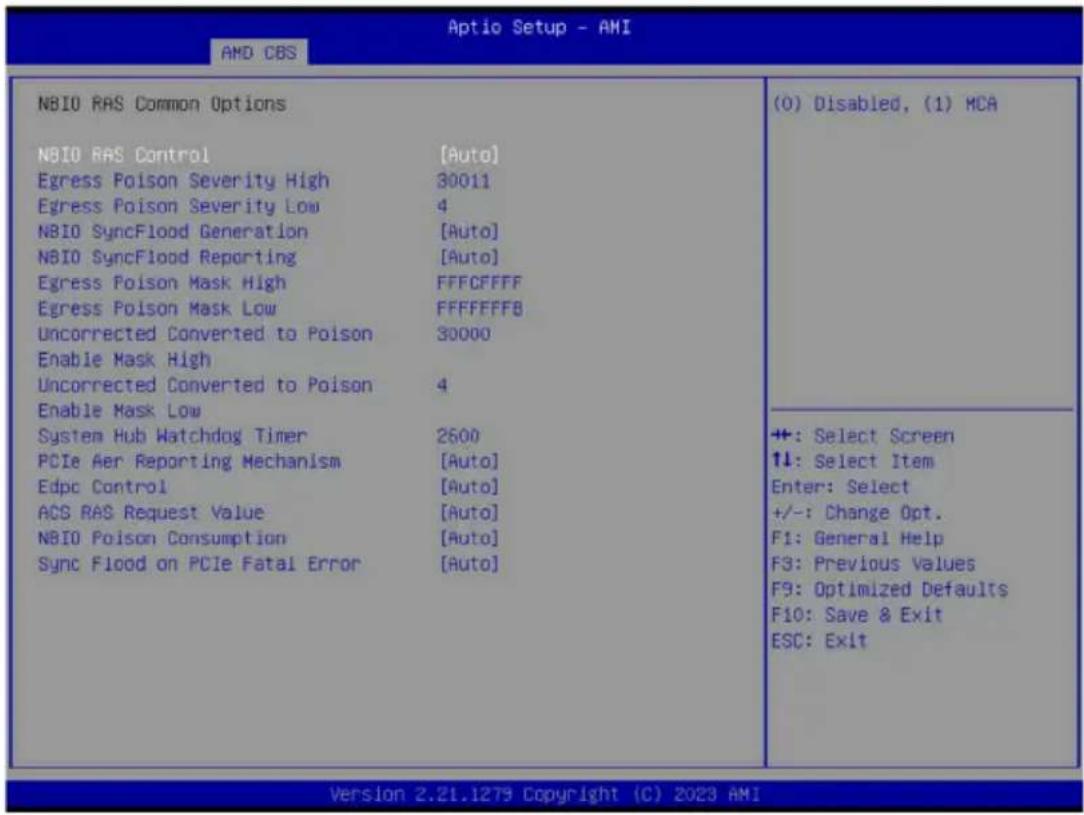Click the 'ESC: Exit' hint
Image resolution: width=1084 pixels, height=815 pixels.
819,641
